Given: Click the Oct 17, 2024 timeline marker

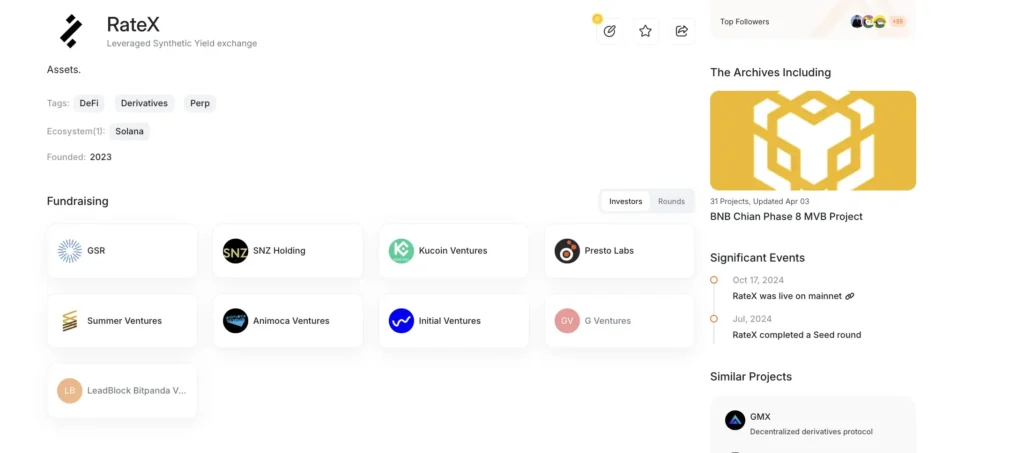Looking at the screenshot, I should click(x=714, y=279).
